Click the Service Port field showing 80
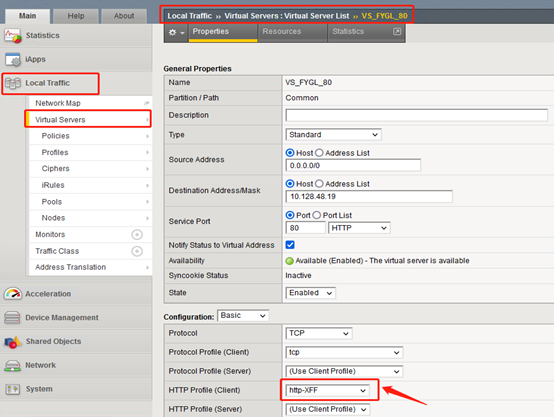Screen dimensions: 554x417 [305, 228]
